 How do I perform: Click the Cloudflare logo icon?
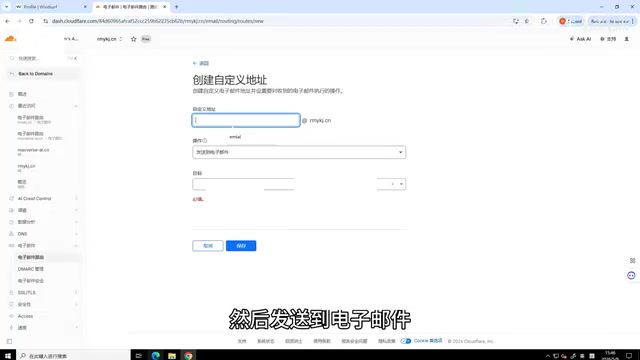tap(10, 39)
